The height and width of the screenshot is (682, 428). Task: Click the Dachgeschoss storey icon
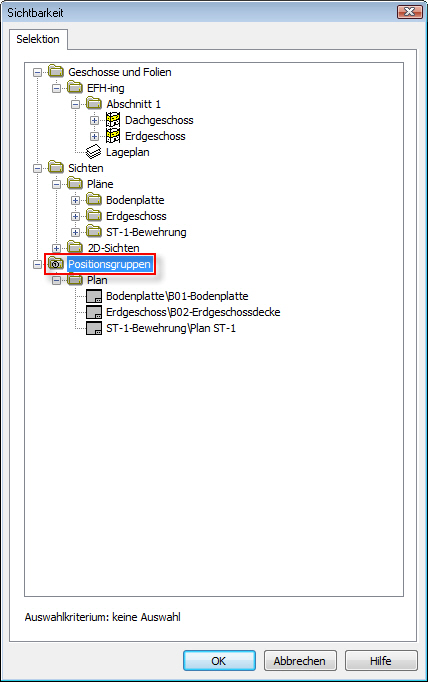point(113,120)
